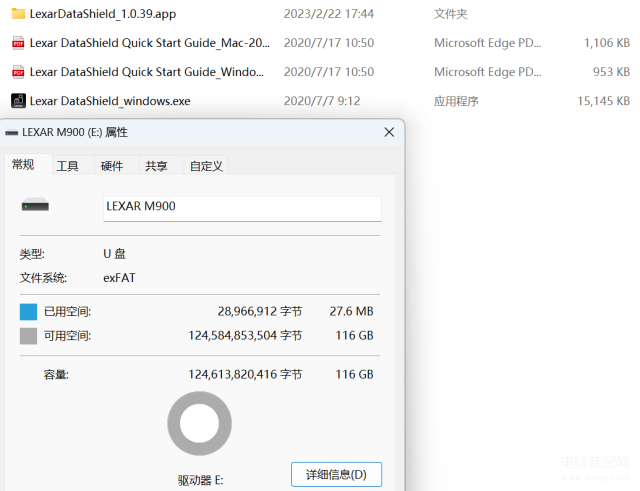Select the Windows Quick Start Guide PDF icon
The width and height of the screenshot is (640, 491).
pos(18,72)
